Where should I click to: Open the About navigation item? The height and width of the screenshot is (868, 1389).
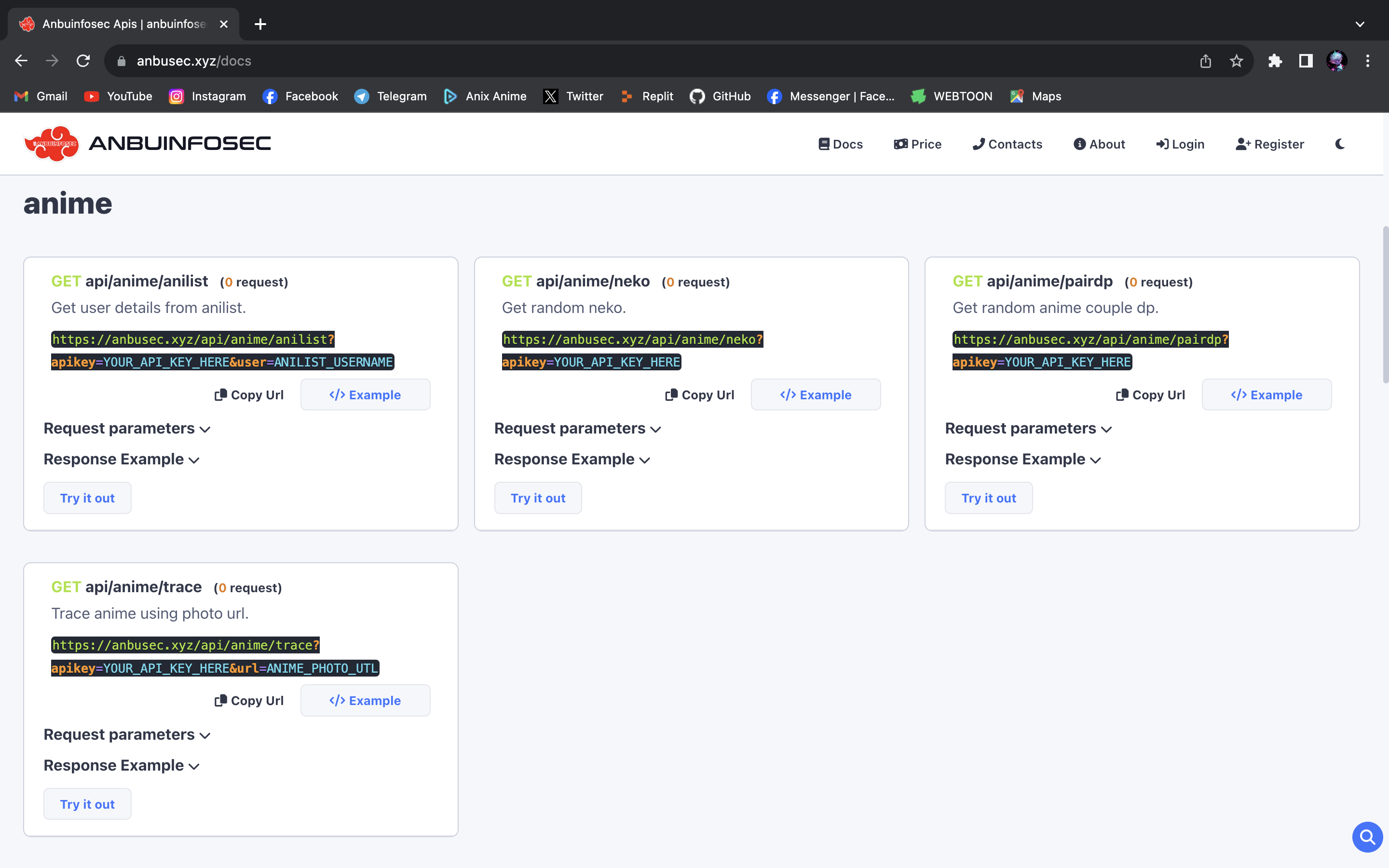1099,144
